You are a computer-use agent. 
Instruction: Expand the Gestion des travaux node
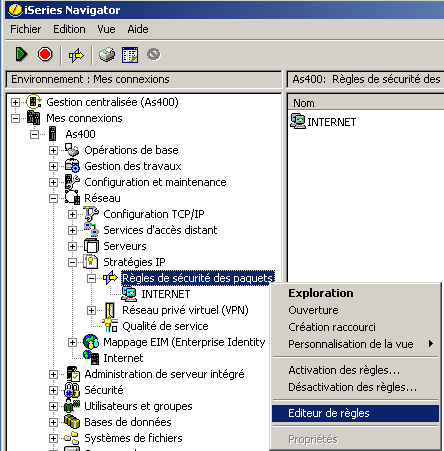point(53,166)
